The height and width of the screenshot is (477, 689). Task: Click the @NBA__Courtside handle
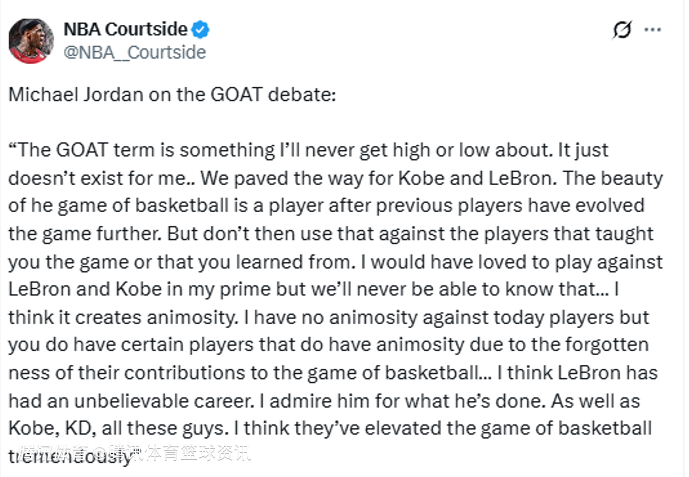135,52
